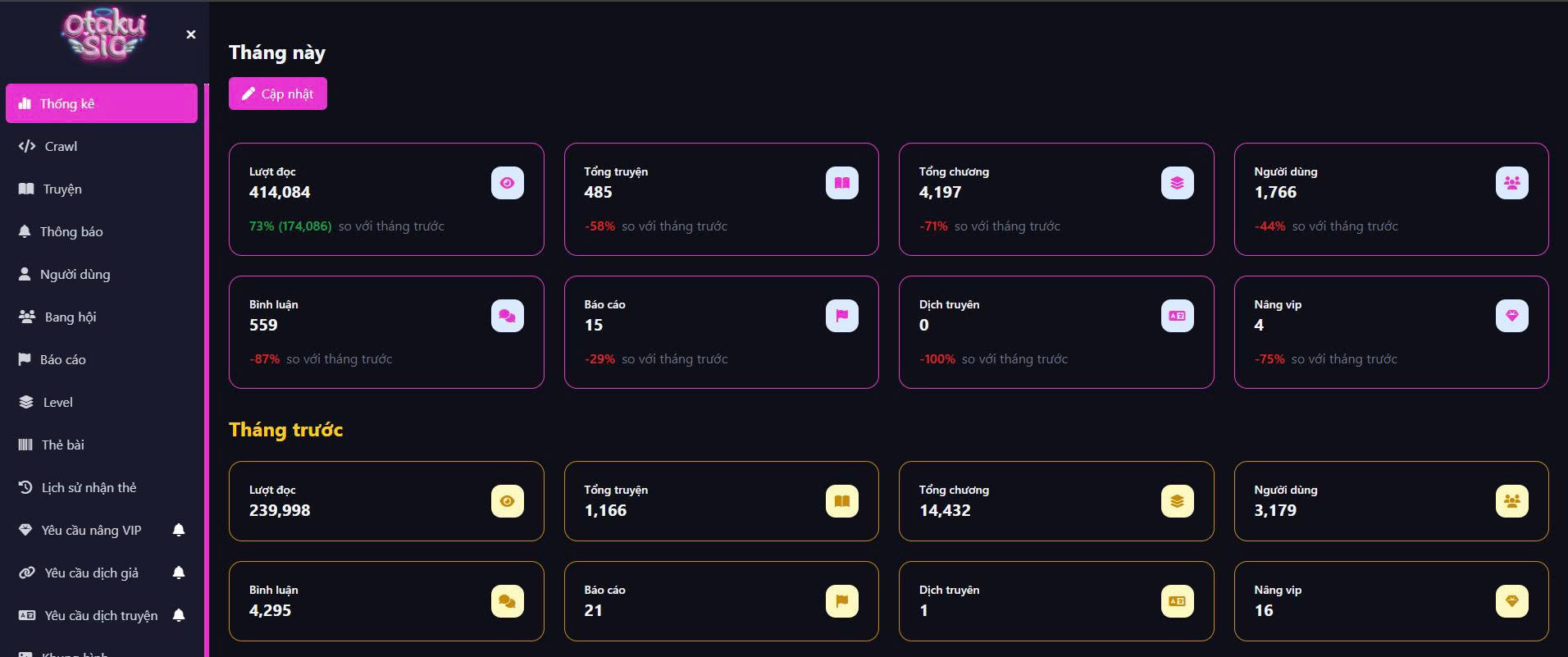
Task: Close the sidebar with the X button
Action: click(x=191, y=34)
